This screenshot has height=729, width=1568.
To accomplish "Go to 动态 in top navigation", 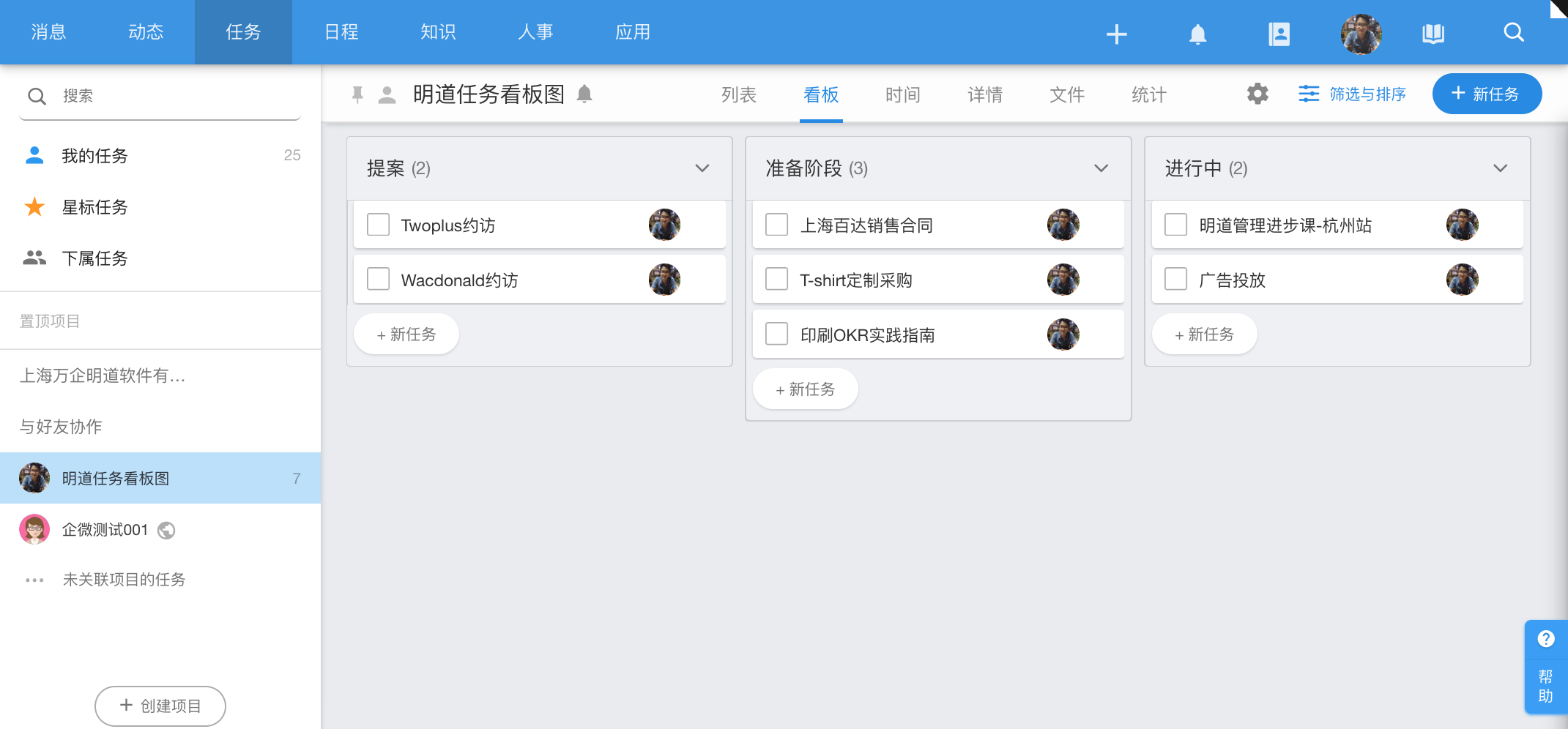I will coord(146,32).
